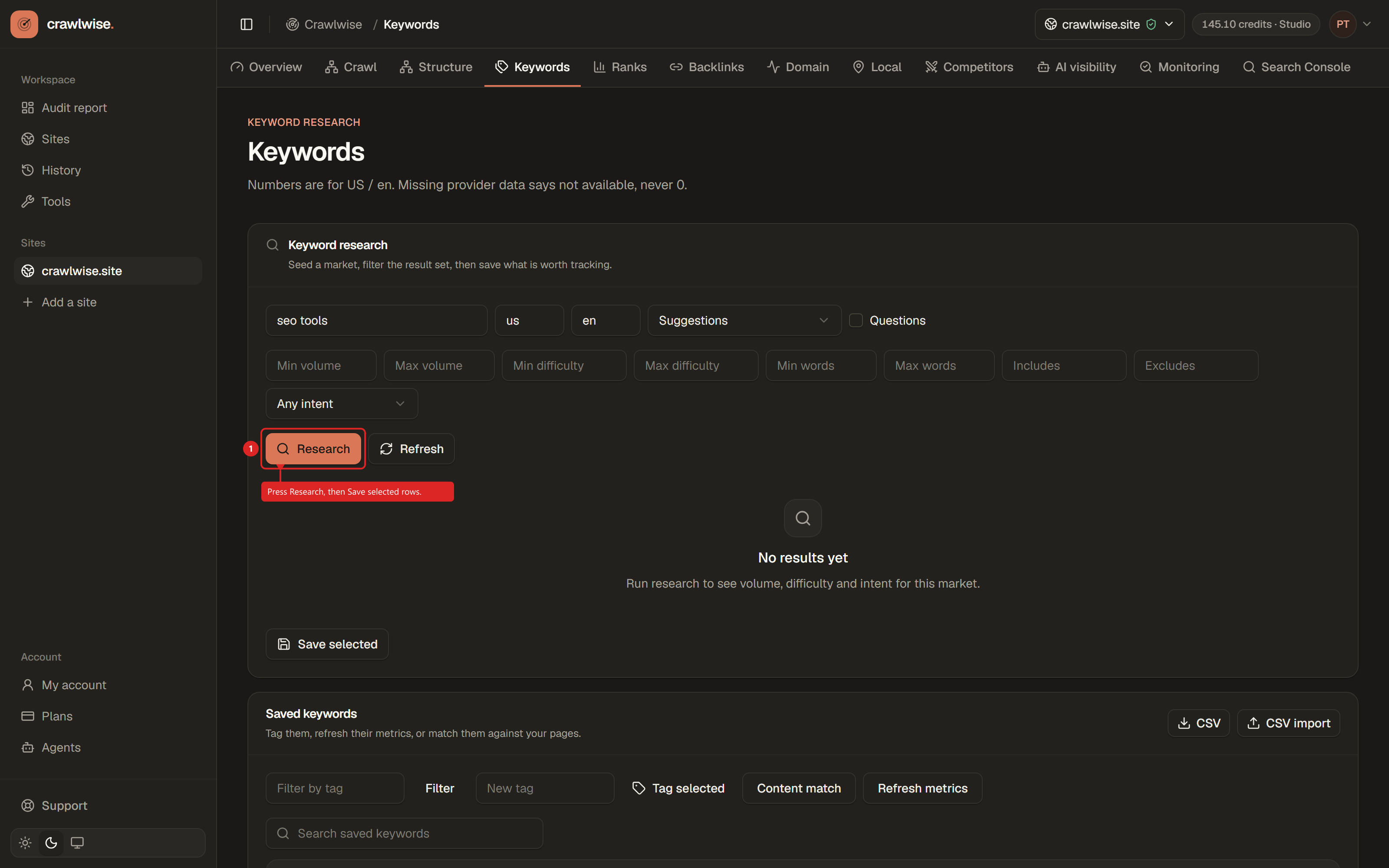Click the Search saved keywords field
The width and height of the screenshot is (1389, 868).
pos(404,834)
